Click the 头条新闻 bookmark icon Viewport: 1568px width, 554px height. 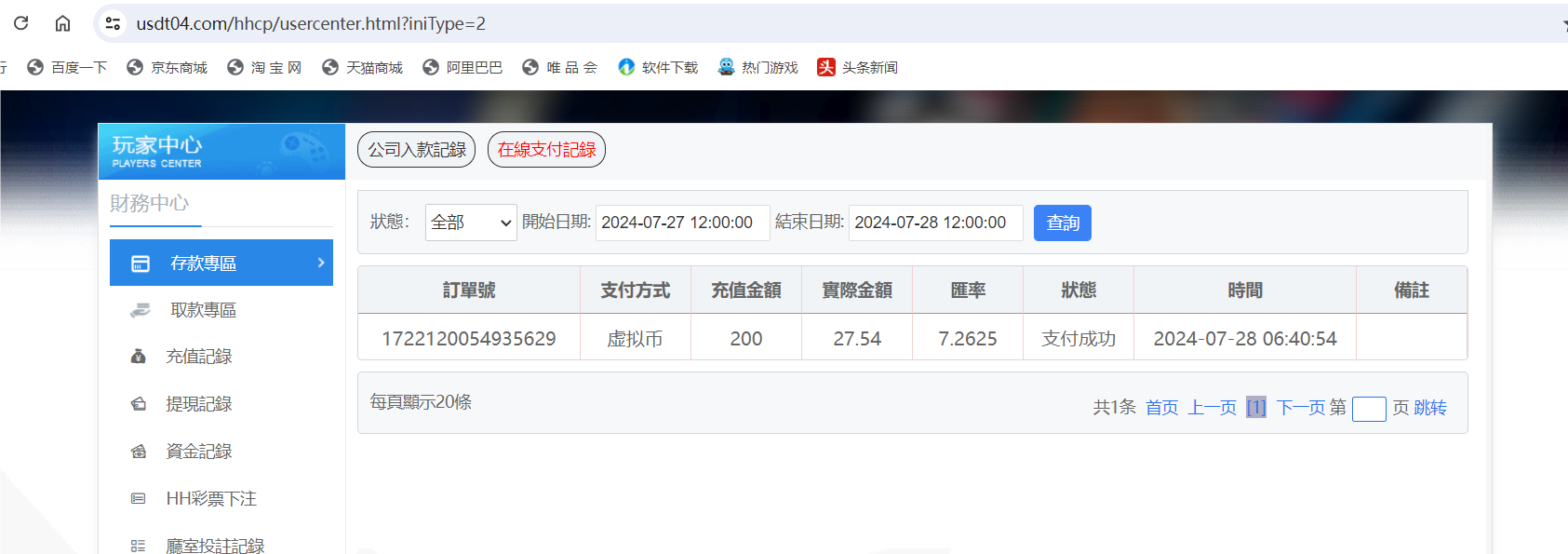click(826, 67)
